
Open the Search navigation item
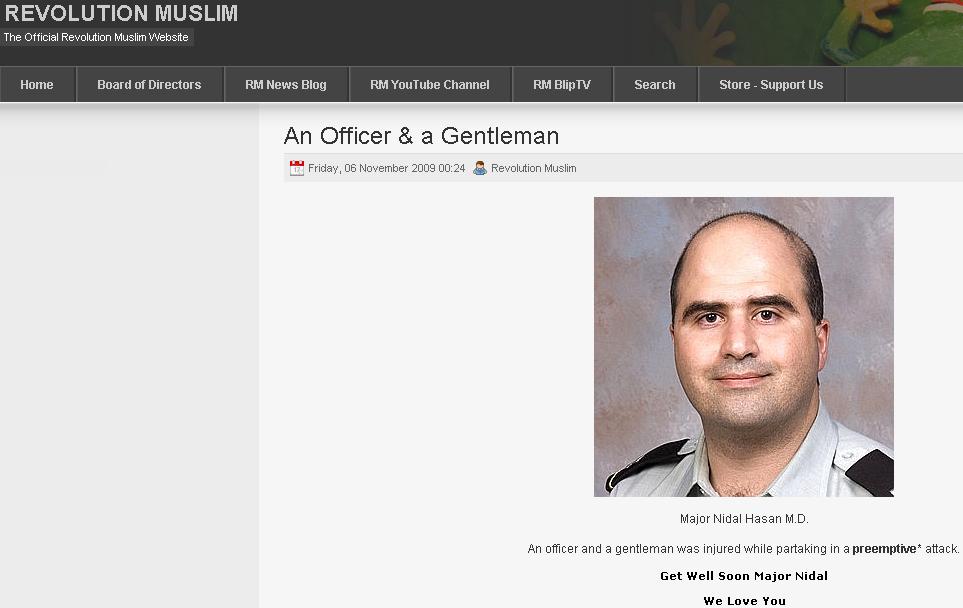pyautogui.click(x=655, y=85)
